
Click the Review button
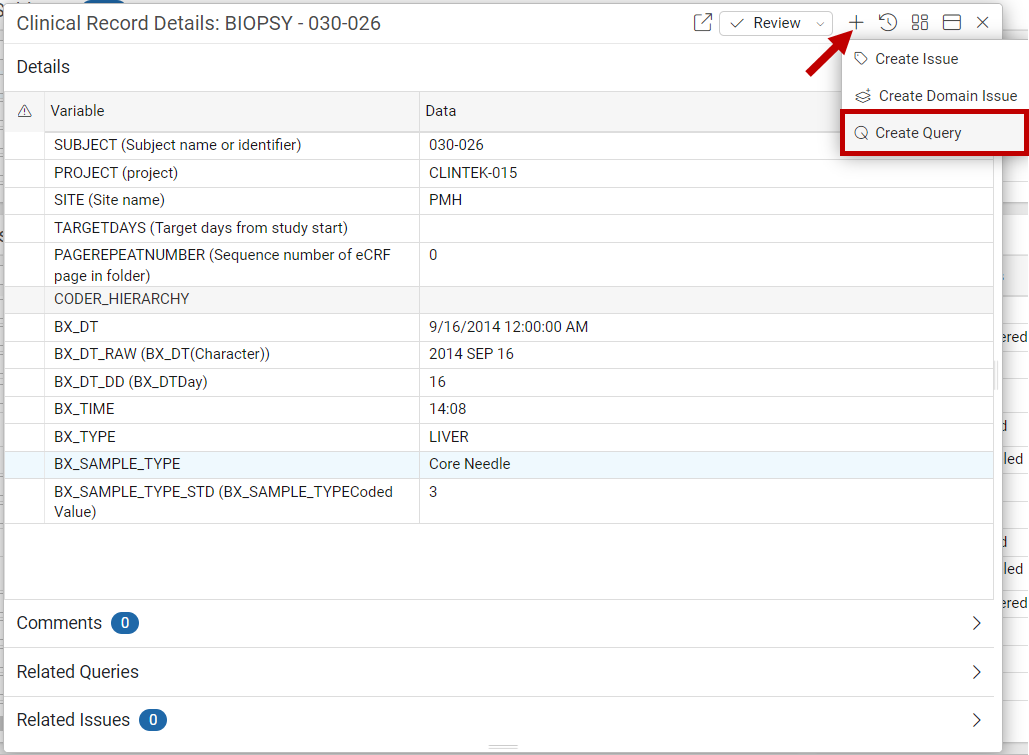[765, 23]
